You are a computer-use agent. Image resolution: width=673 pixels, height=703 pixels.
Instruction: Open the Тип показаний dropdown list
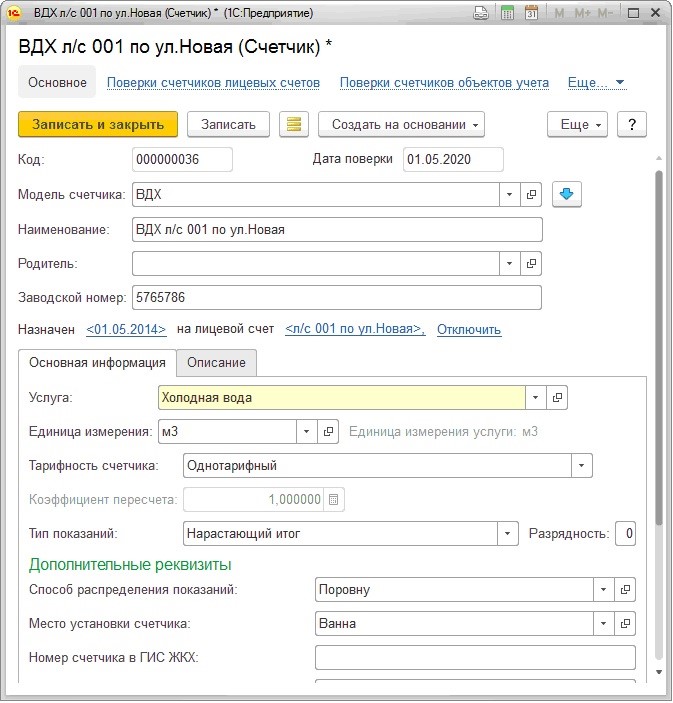coord(508,533)
